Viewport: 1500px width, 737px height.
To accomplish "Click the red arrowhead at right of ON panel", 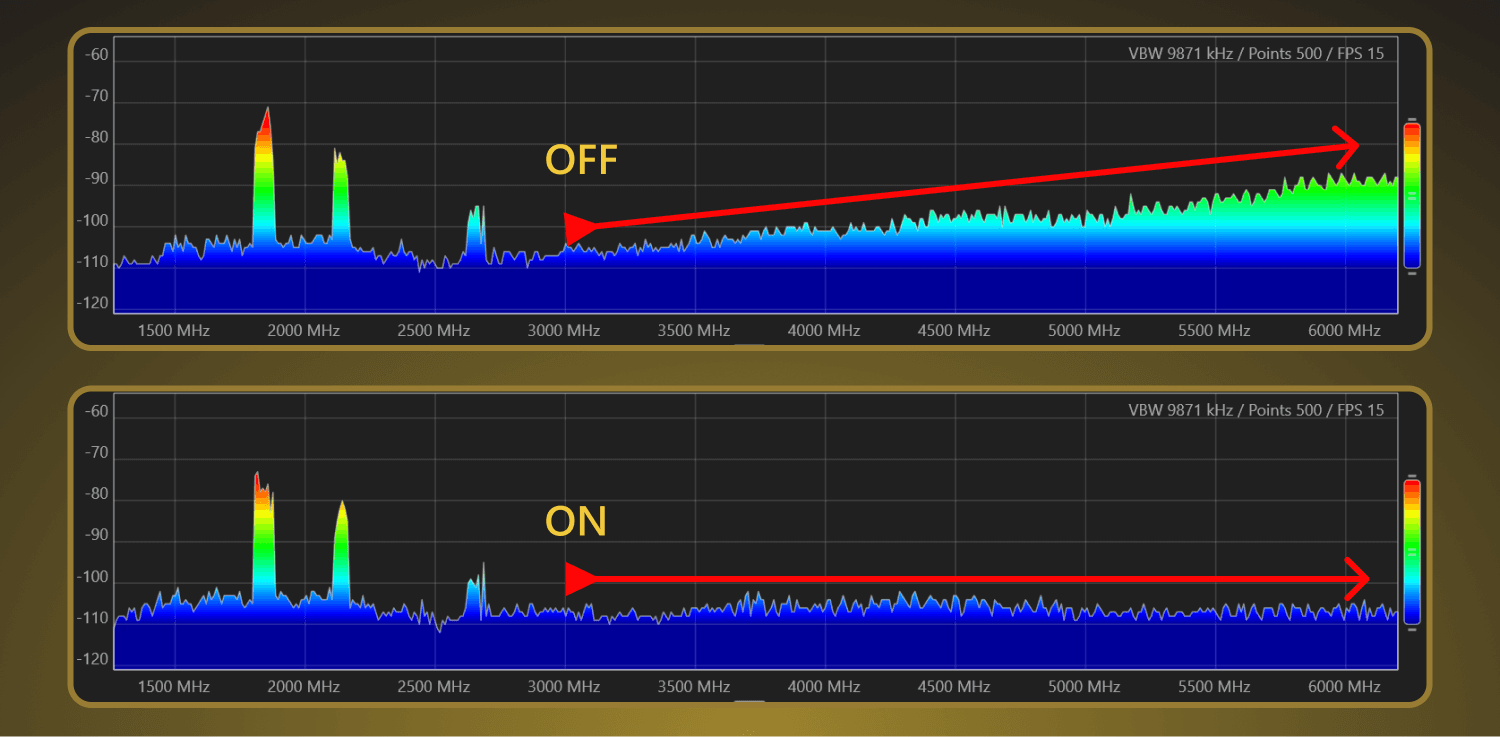I will click(x=1357, y=579).
